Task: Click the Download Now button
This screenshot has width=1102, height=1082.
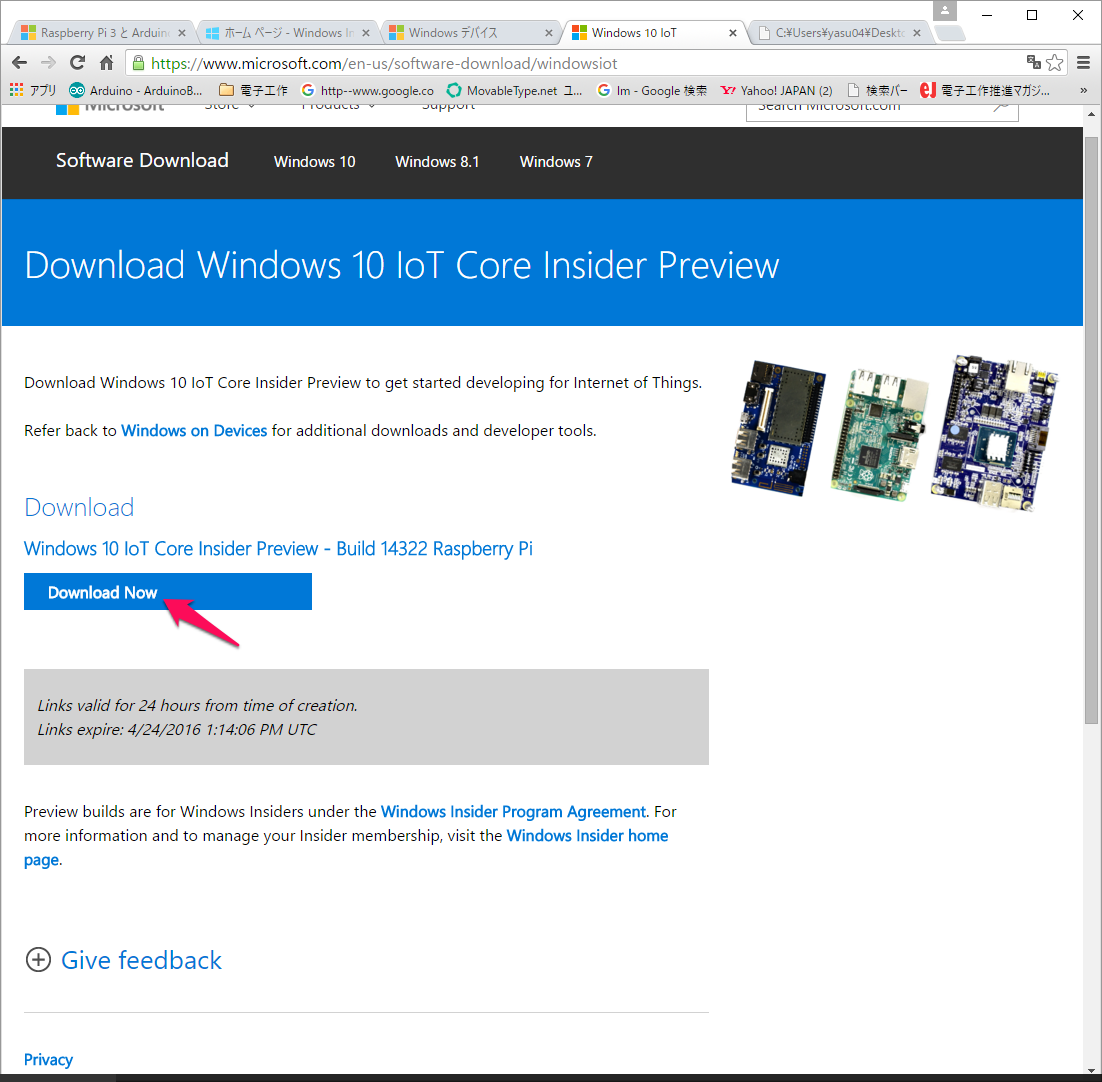Action: 167,592
